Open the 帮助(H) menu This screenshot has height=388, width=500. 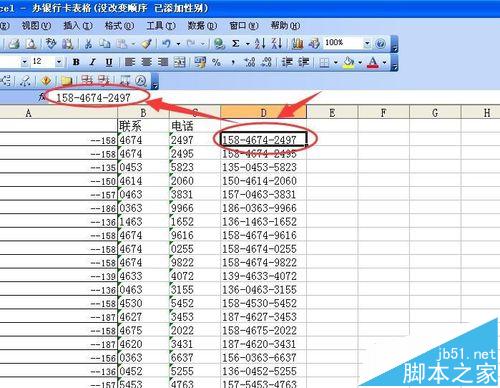click(x=285, y=25)
